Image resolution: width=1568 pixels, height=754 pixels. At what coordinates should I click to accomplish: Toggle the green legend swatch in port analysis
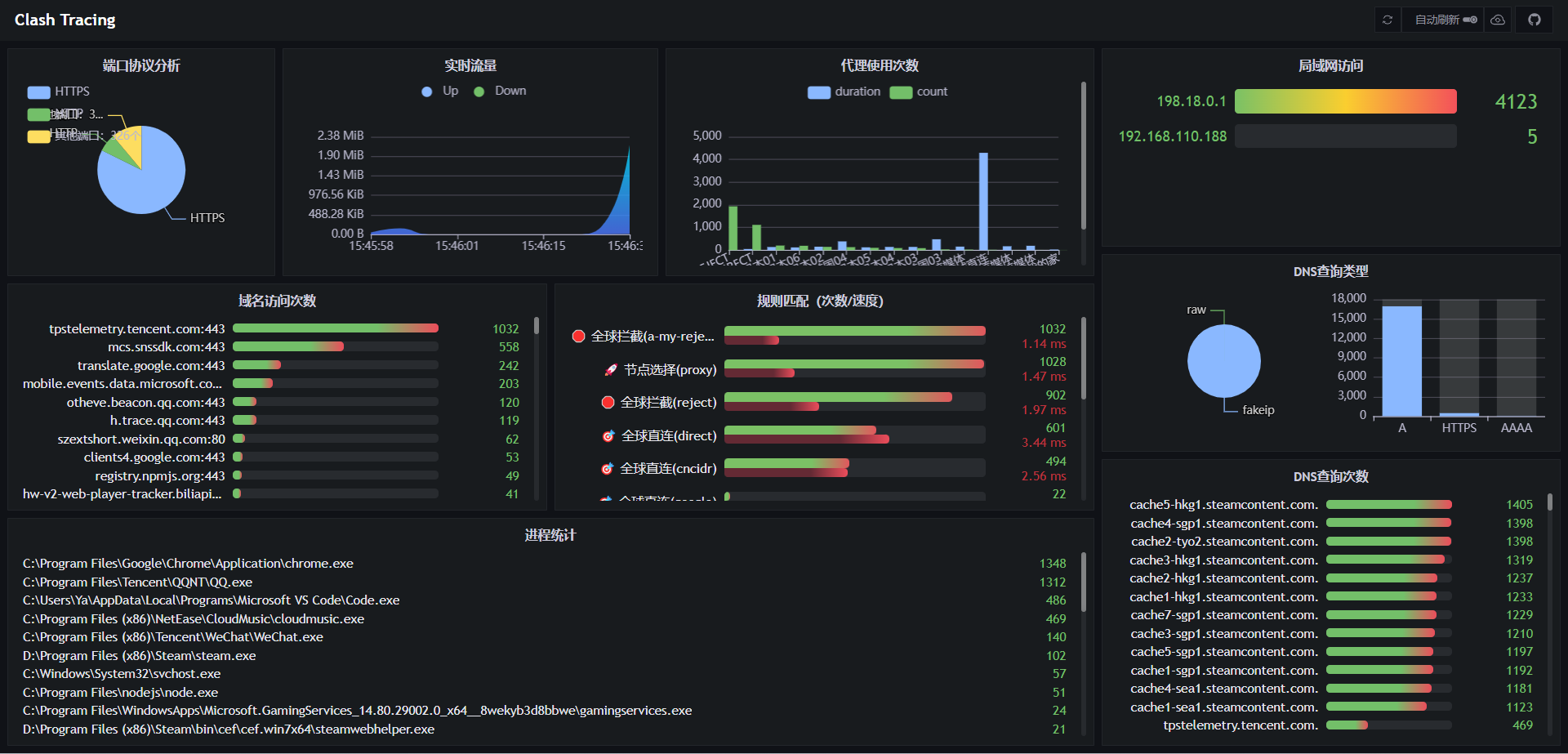(x=38, y=114)
